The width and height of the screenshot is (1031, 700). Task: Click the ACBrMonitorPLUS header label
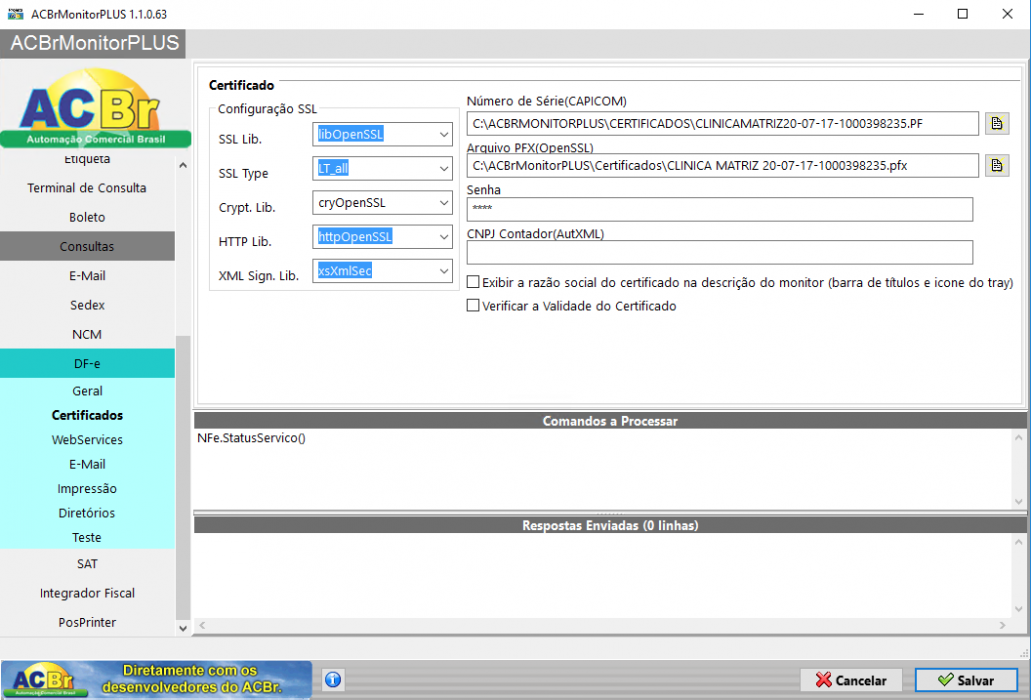click(x=95, y=43)
